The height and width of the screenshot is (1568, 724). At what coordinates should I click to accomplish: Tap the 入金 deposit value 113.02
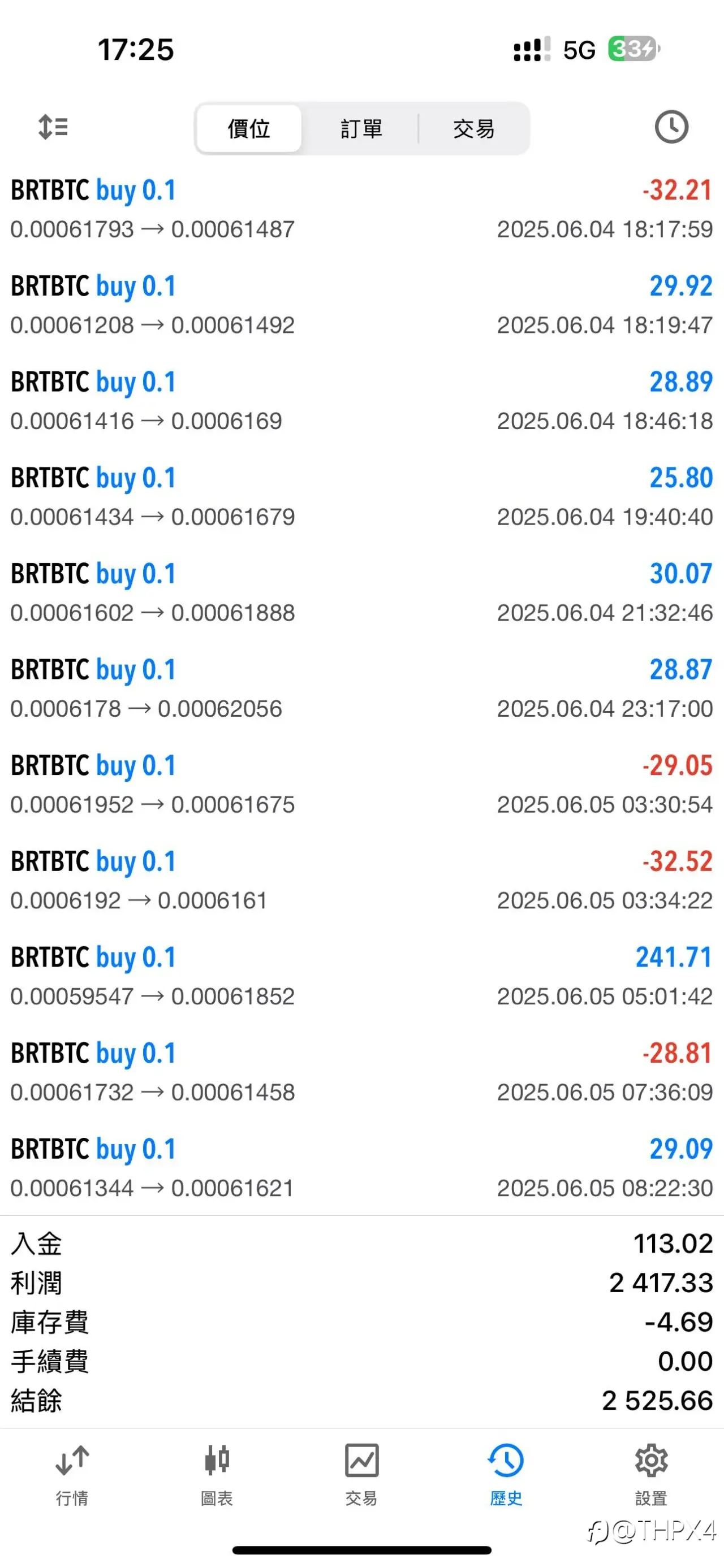(x=673, y=1244)
